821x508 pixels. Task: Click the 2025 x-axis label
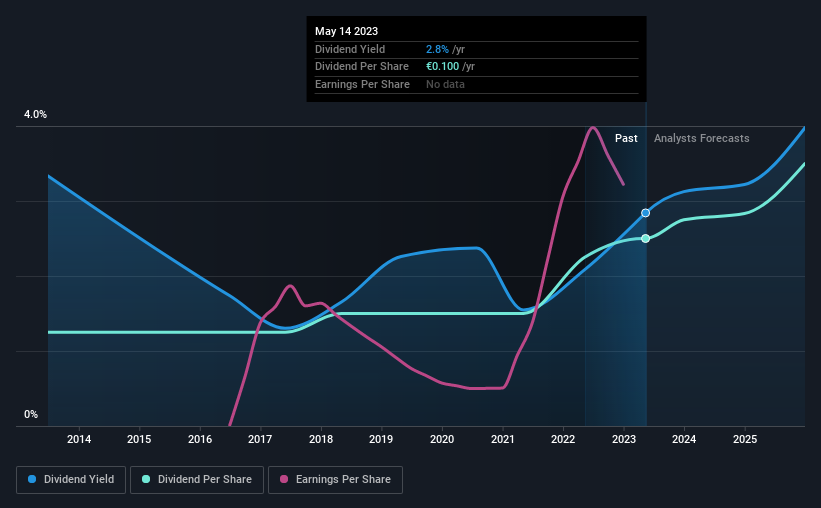pos(745,439)
